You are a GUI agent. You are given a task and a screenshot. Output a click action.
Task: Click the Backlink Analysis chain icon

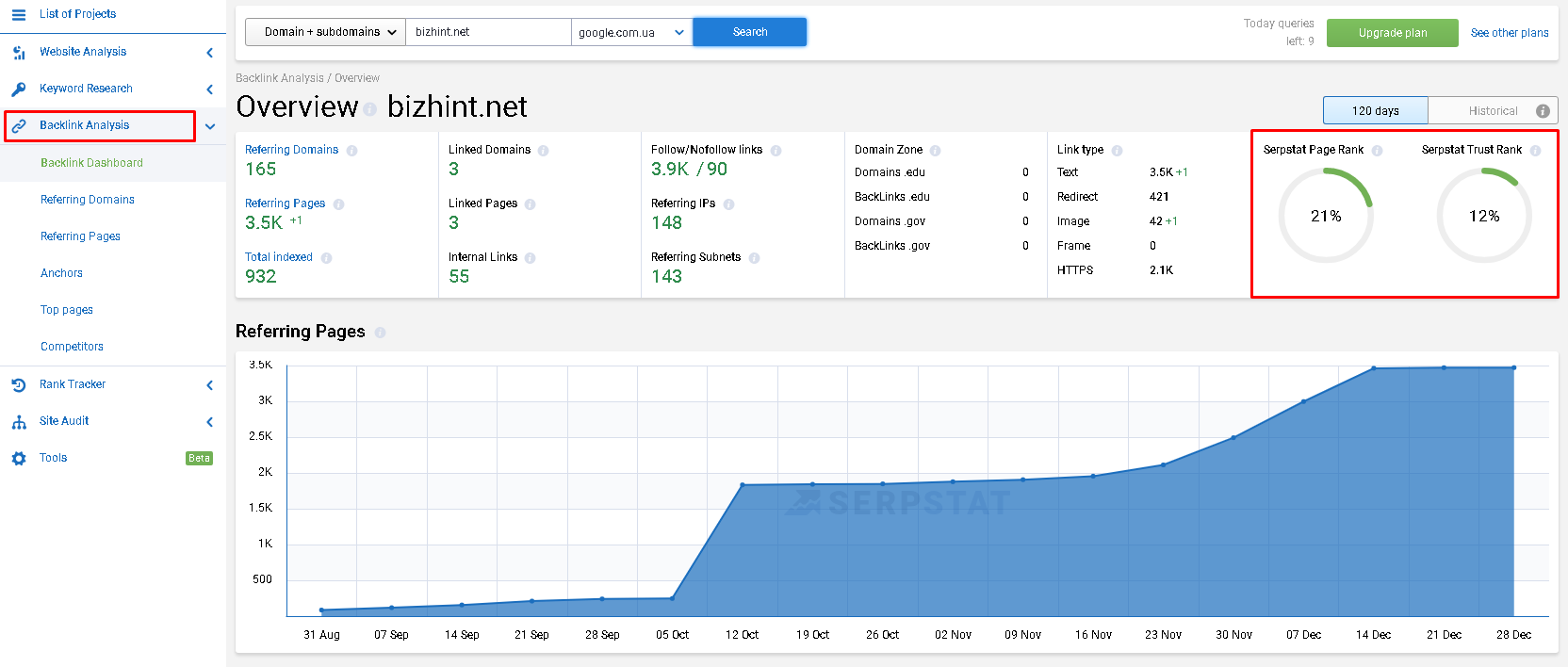[19, 125]
